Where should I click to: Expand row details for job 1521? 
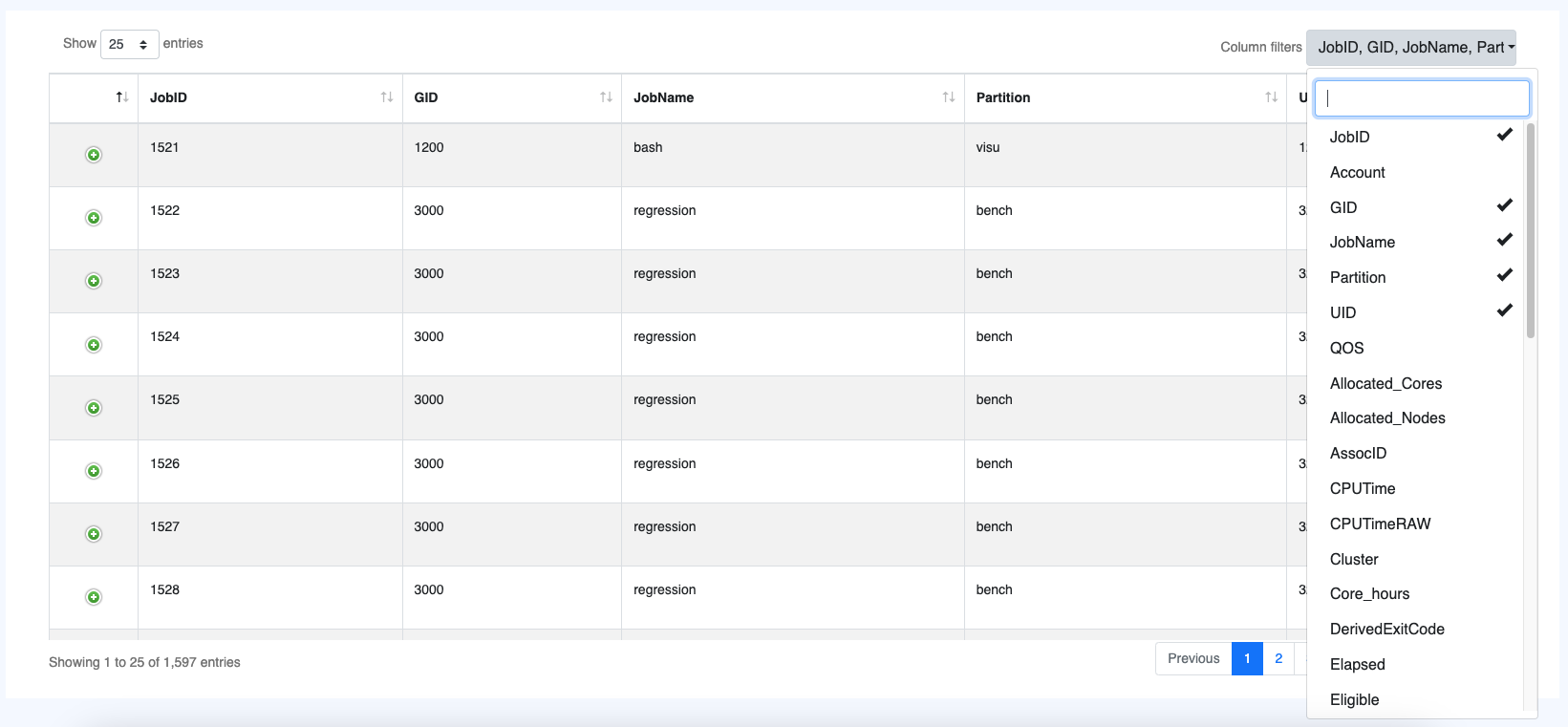94,155
